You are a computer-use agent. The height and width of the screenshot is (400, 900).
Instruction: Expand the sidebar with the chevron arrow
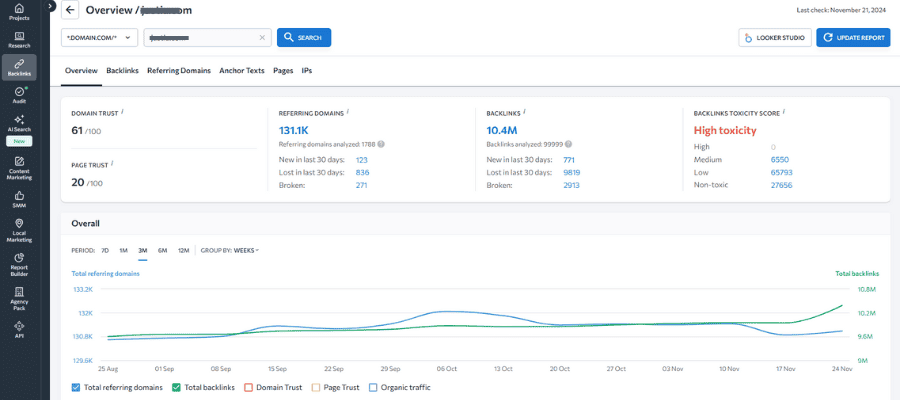50,6
